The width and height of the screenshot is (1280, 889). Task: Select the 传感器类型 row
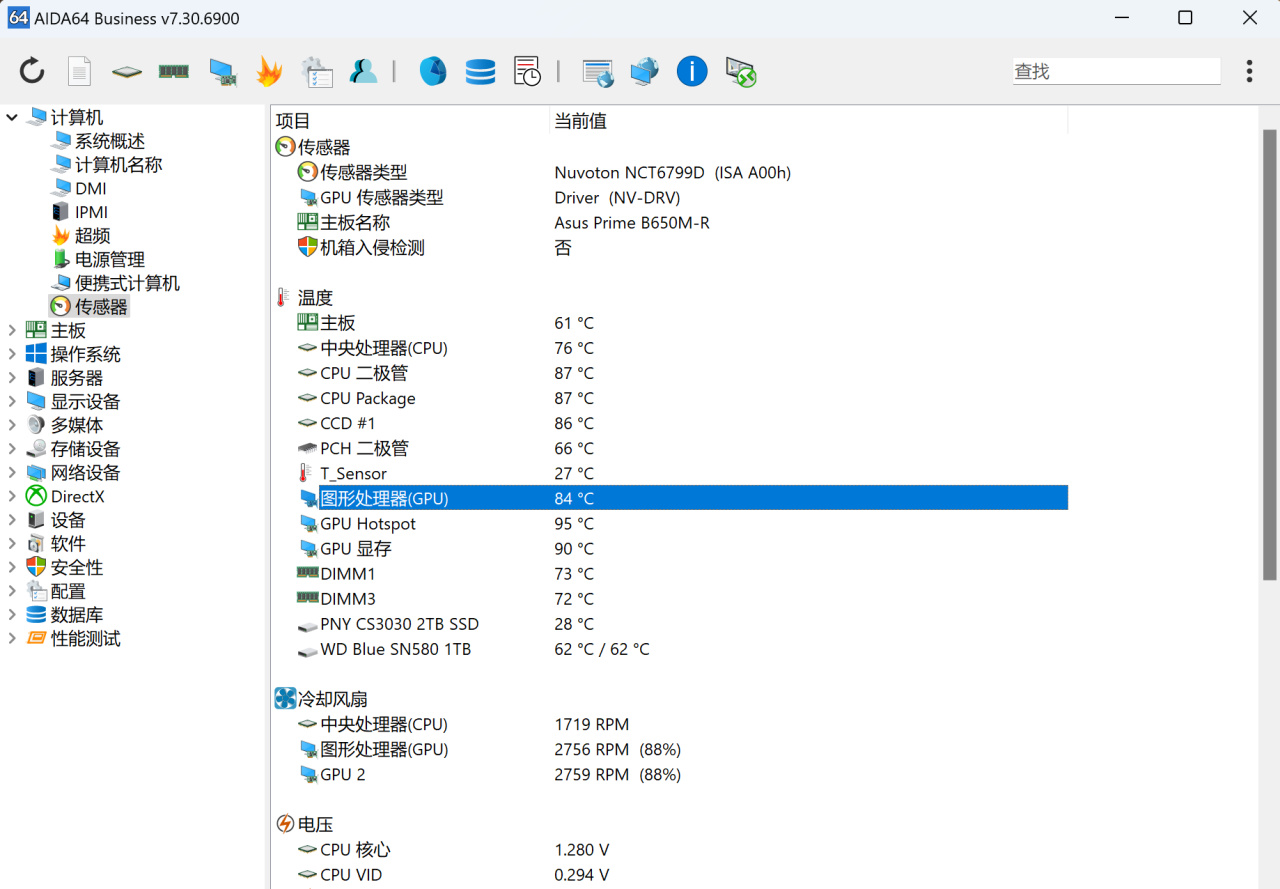[670, 172]
